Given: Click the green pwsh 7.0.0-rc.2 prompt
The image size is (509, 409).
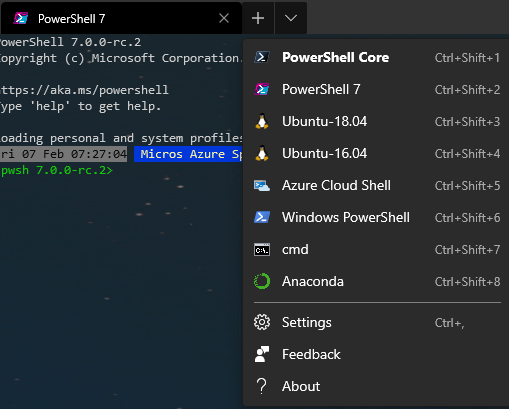Looking at the screenshot, I should [57, 170].
